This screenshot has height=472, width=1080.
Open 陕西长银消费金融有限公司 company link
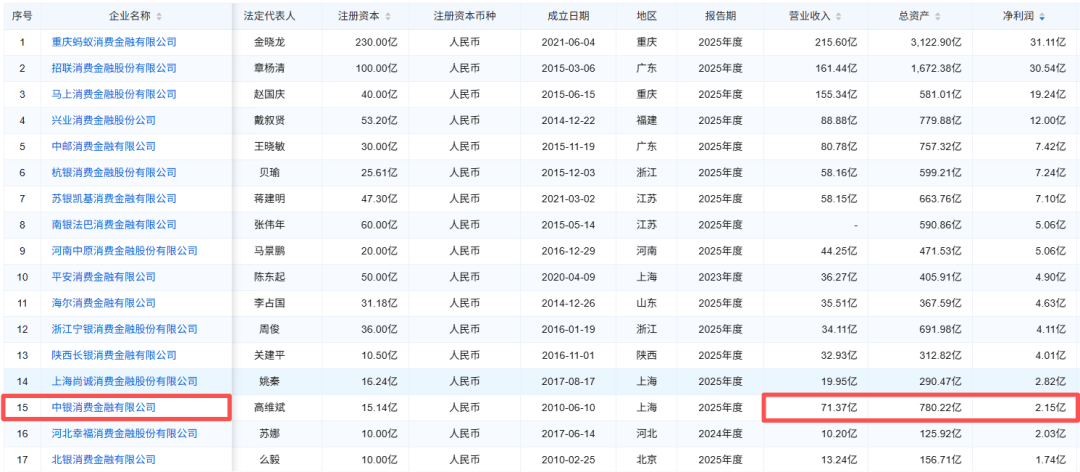[x=114, y=355]
